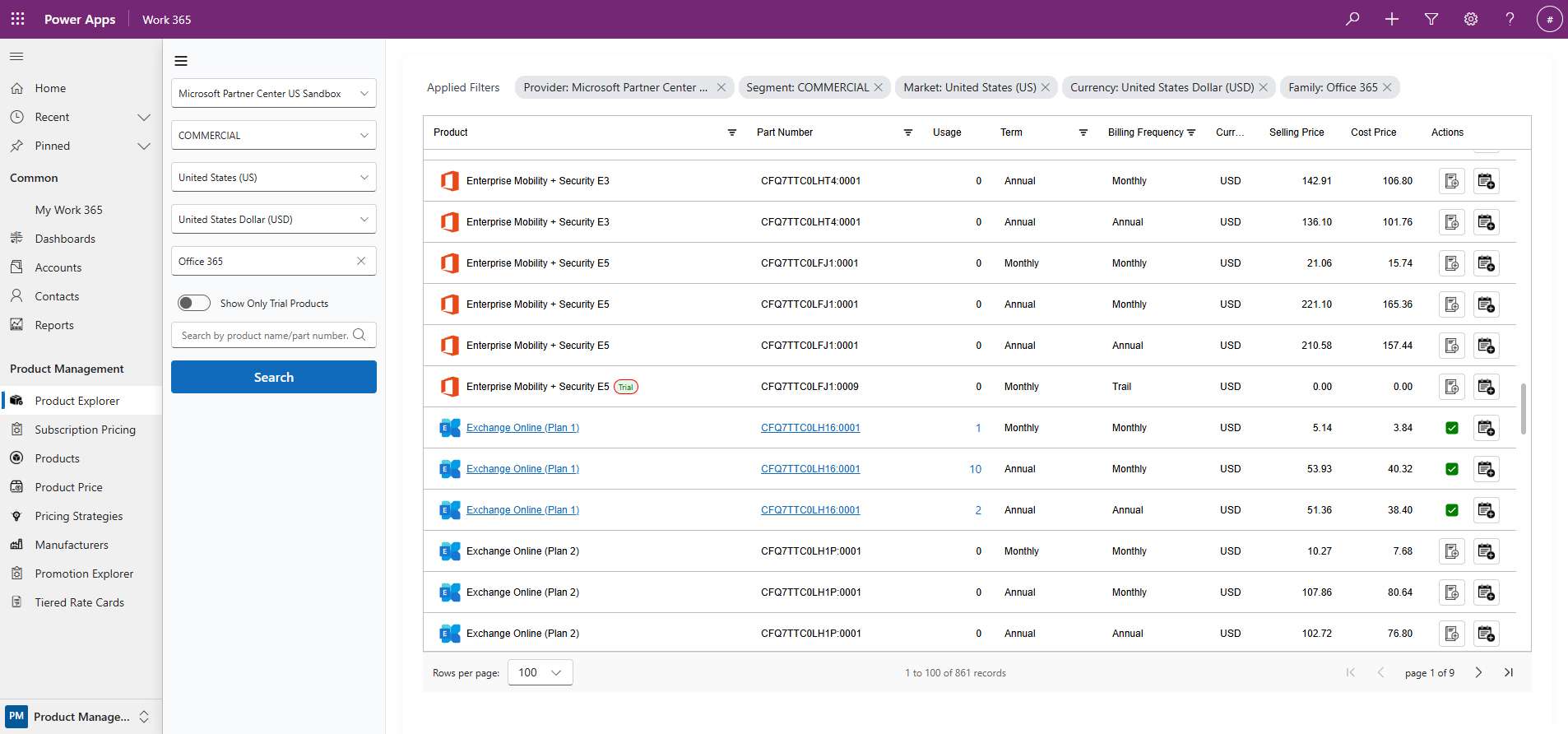Click the search magnifier in top bar
This screenshot has width=1568, height=734.
[x=1352, y=19]
